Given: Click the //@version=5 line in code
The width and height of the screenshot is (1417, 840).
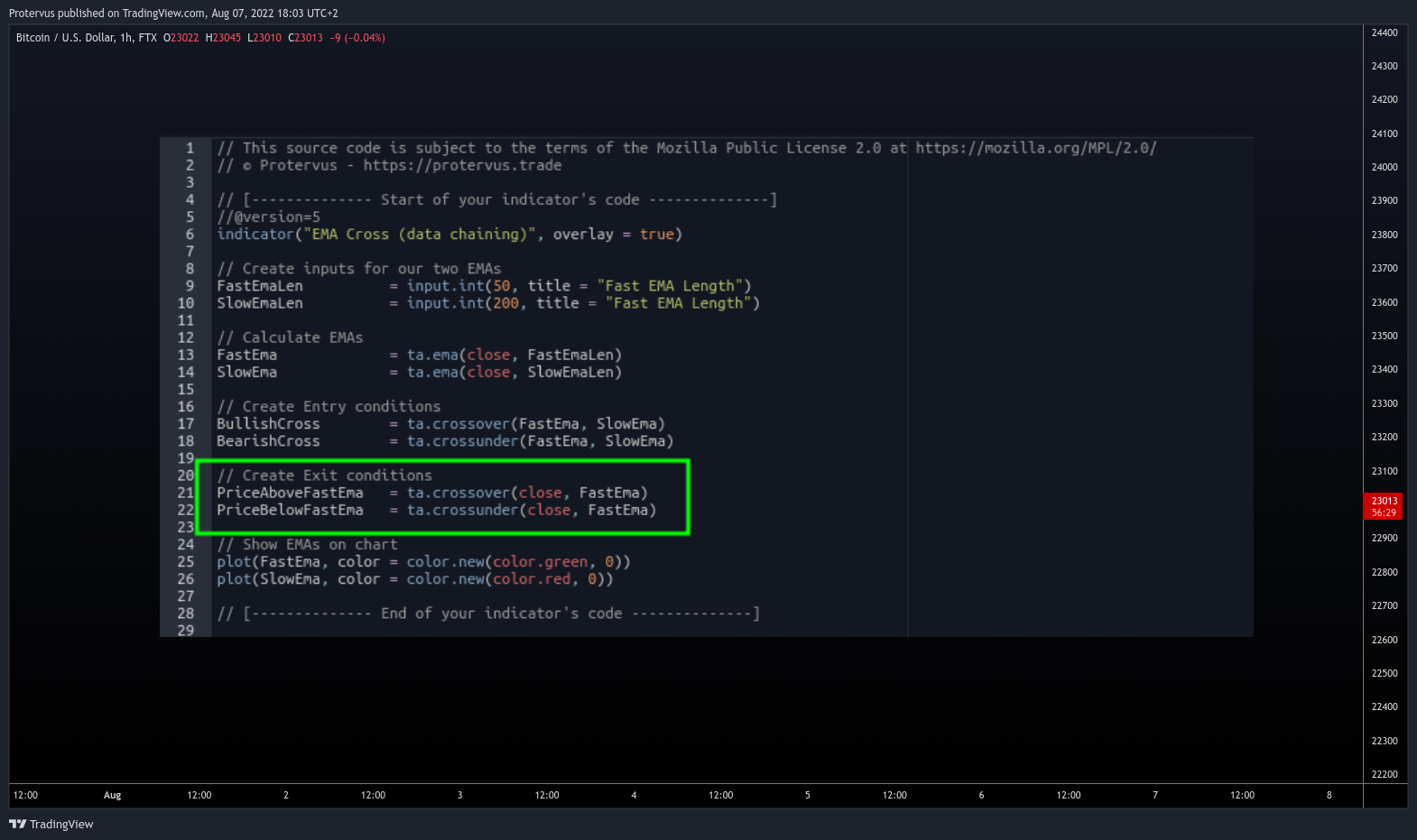Looking at the screenshot, I should (x=268, y=217).
